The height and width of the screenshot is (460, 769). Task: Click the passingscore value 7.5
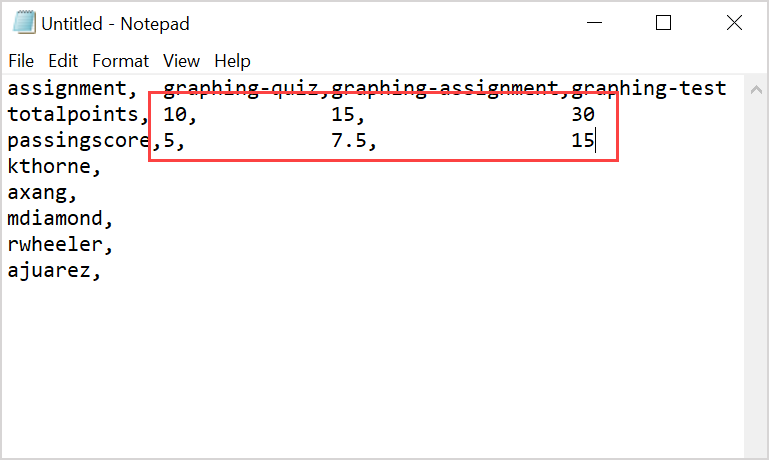click(x=353, y=141)
